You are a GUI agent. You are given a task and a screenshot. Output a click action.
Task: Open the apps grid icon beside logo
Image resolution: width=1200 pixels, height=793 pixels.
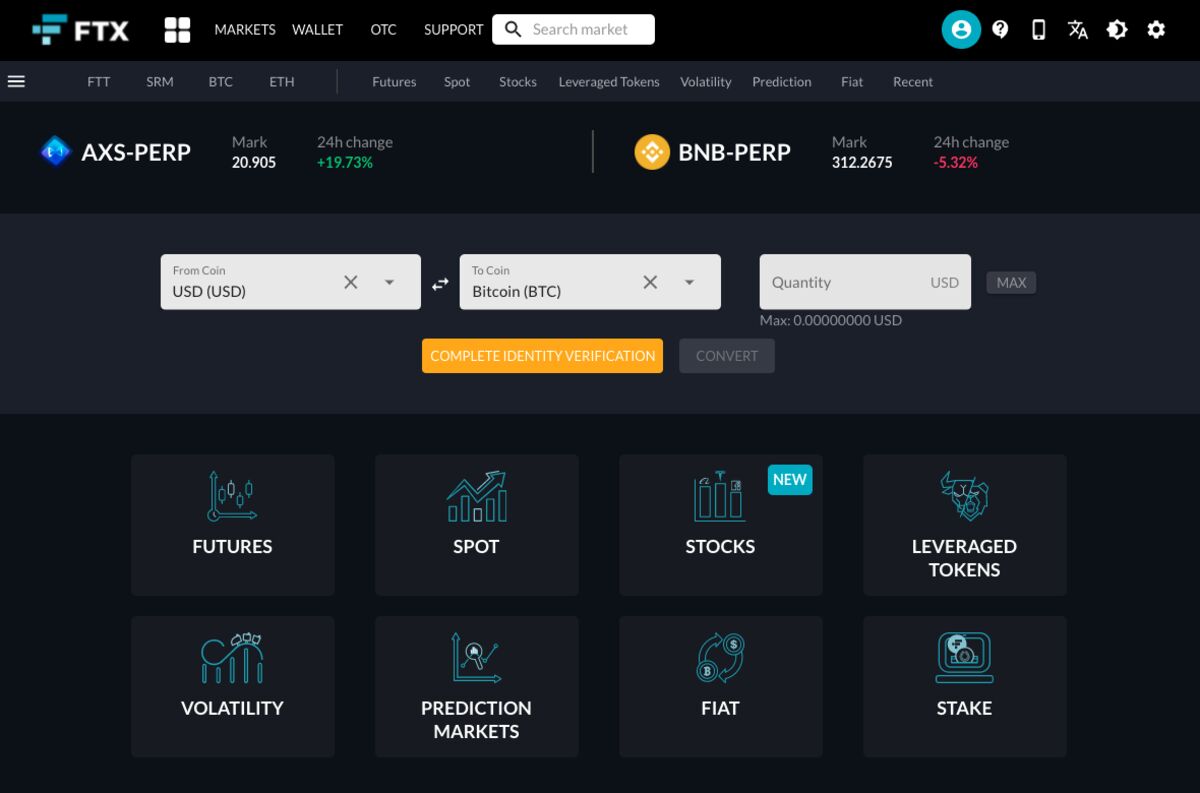pos(177,30)
